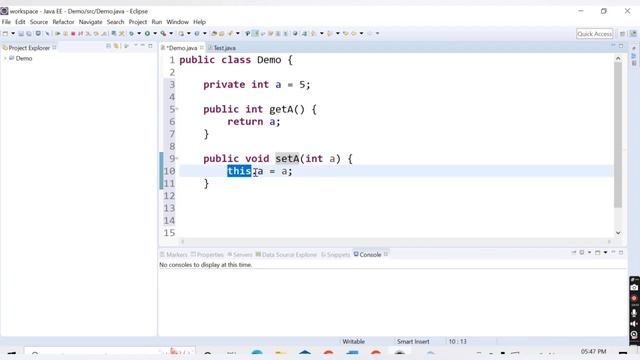Screen dimensions: 640x360
Task: Open the Window menu
Action: coord(178,22)
